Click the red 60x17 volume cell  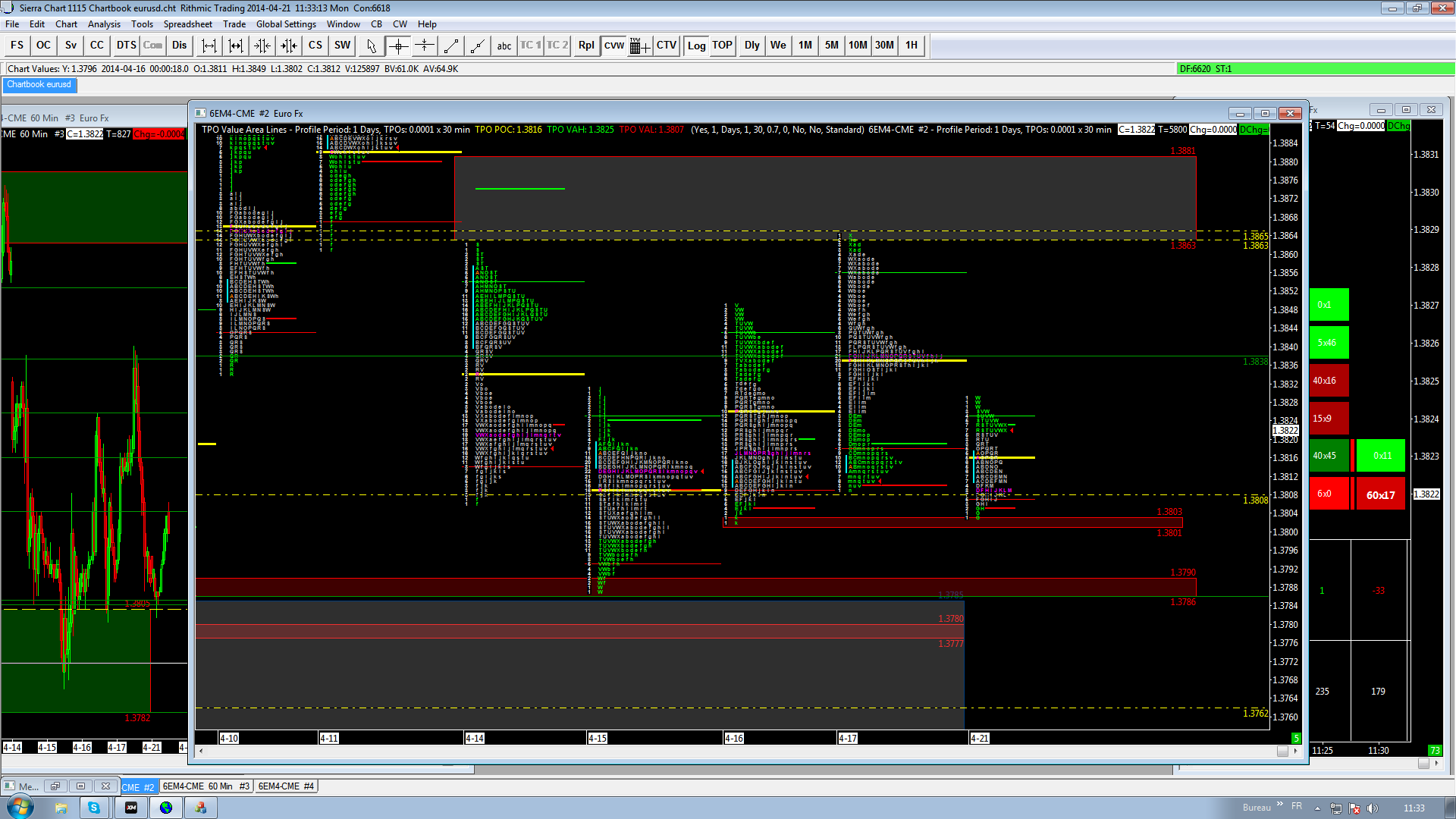pyautogui.click(x=1380, y=494)
